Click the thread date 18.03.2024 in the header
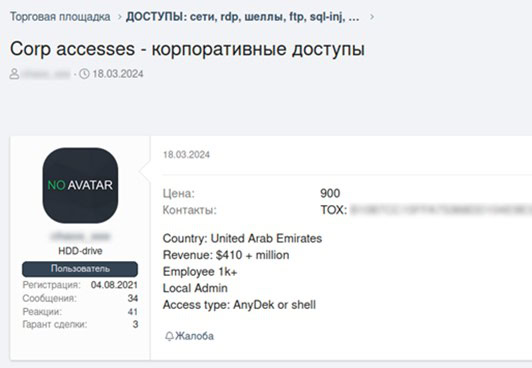Viewport: 532px width, 368px height. click(x=118, y=74)
